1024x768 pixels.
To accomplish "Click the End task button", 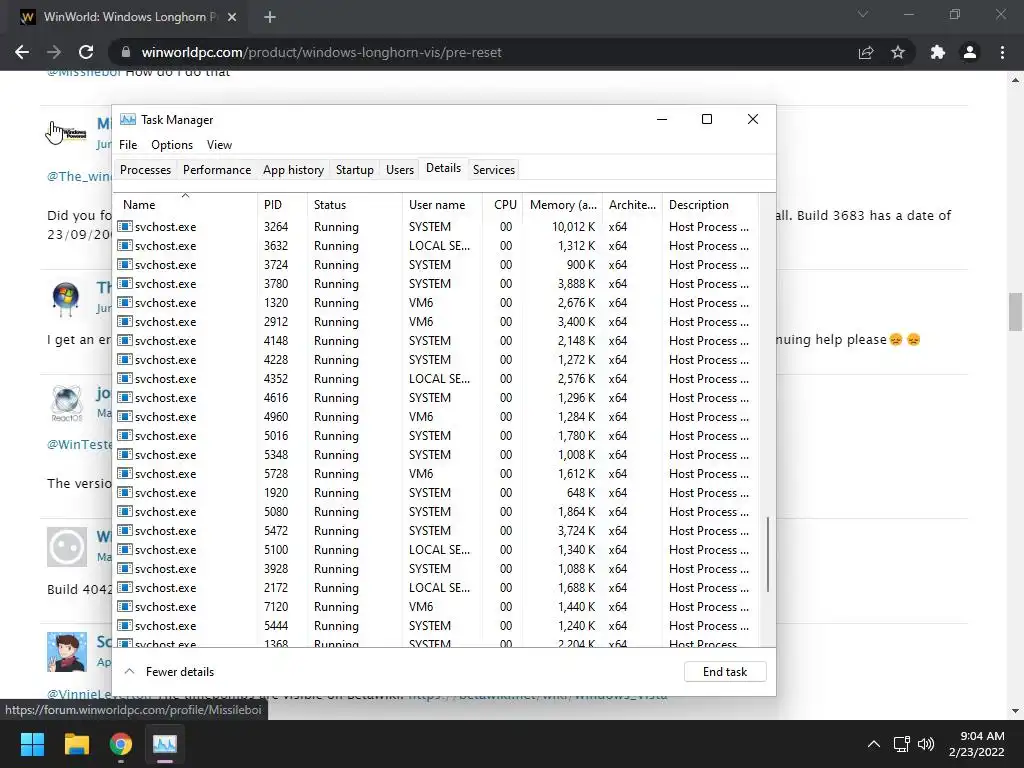I will pos(725,671).
